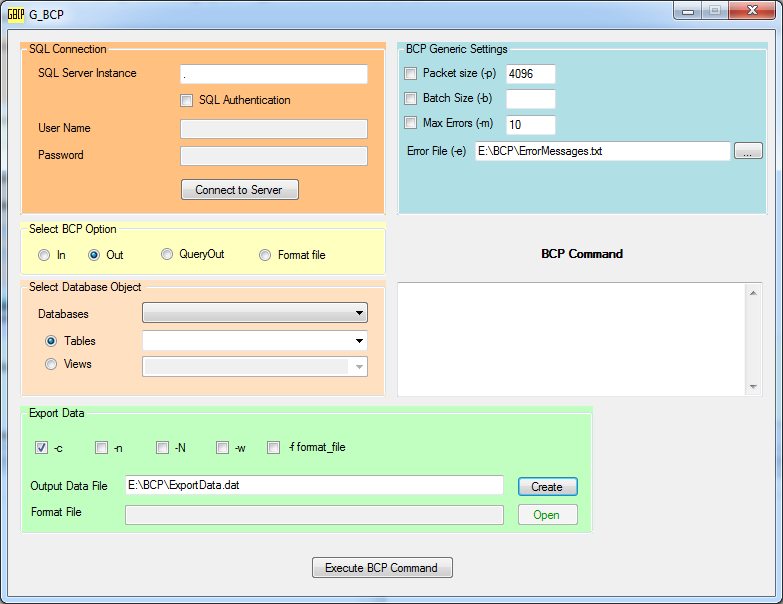Enable the SQL Authentication checkbox

pyautogui.click(x=186, y=100)
